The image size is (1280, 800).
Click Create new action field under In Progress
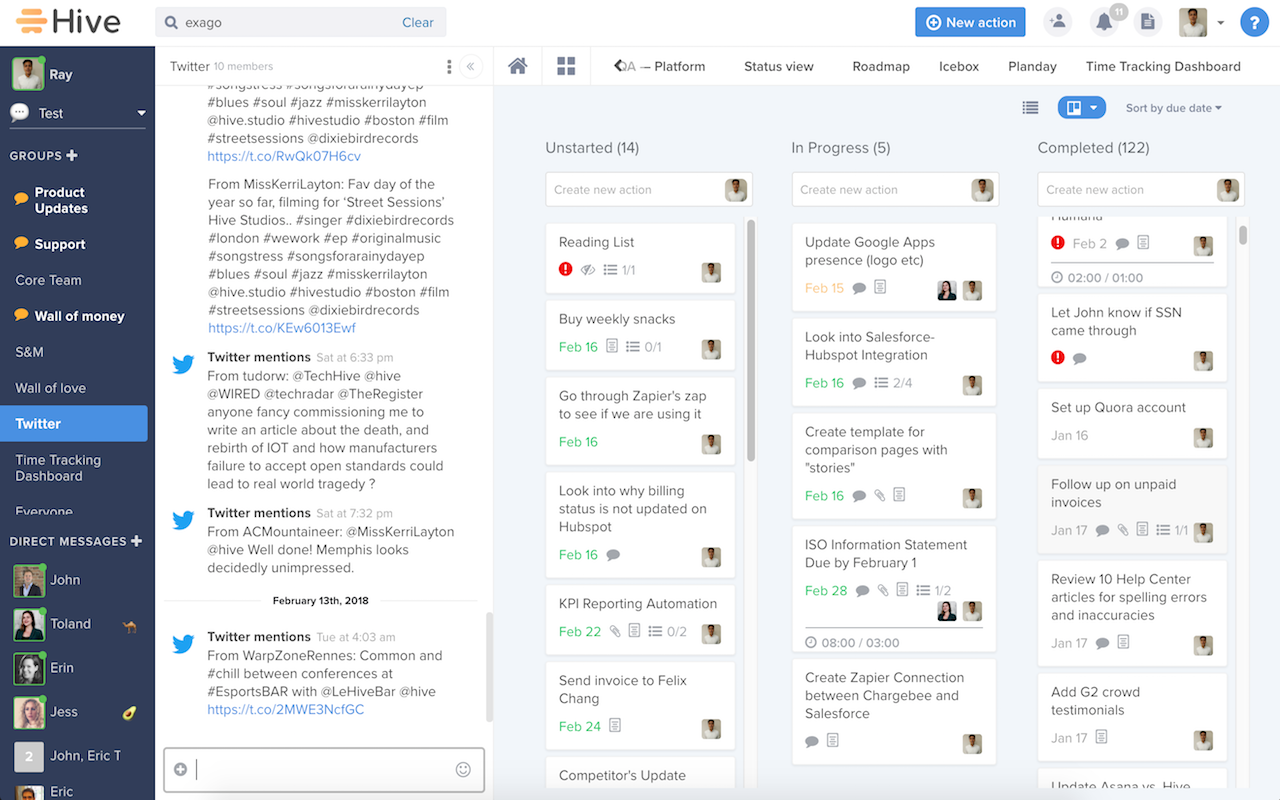click(x=880, y=190)
